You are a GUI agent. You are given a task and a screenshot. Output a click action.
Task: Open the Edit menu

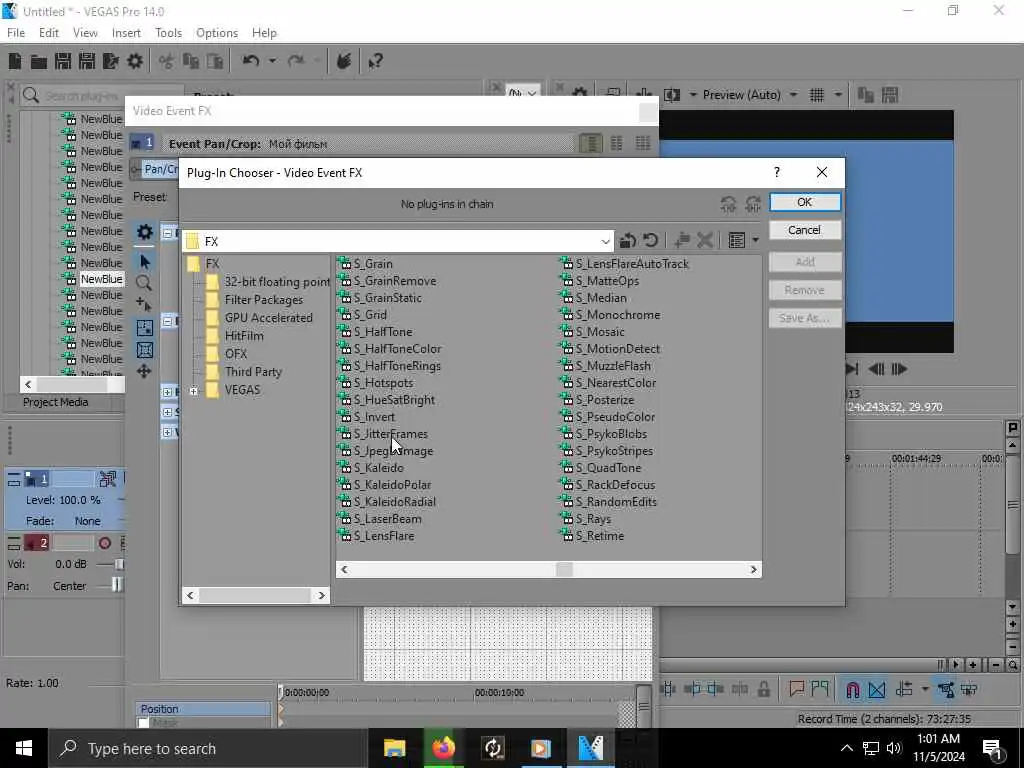pyautogui.click(x=48, y=33)
